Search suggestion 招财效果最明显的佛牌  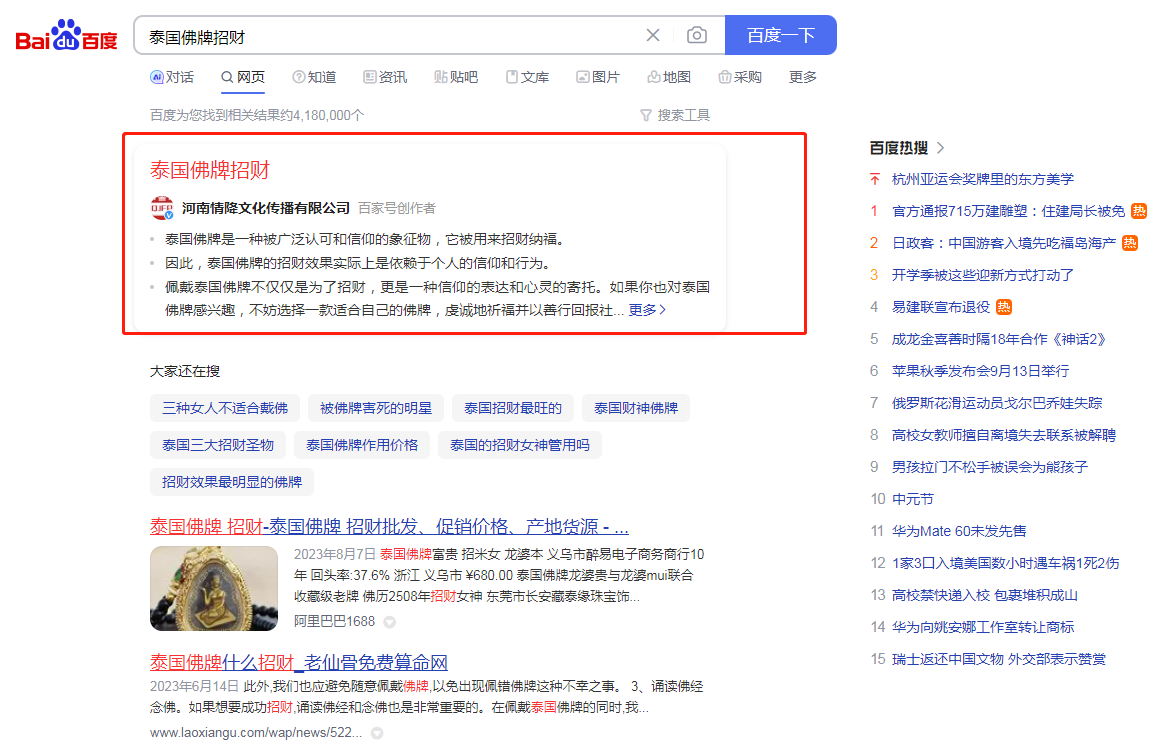coord(231,482)
